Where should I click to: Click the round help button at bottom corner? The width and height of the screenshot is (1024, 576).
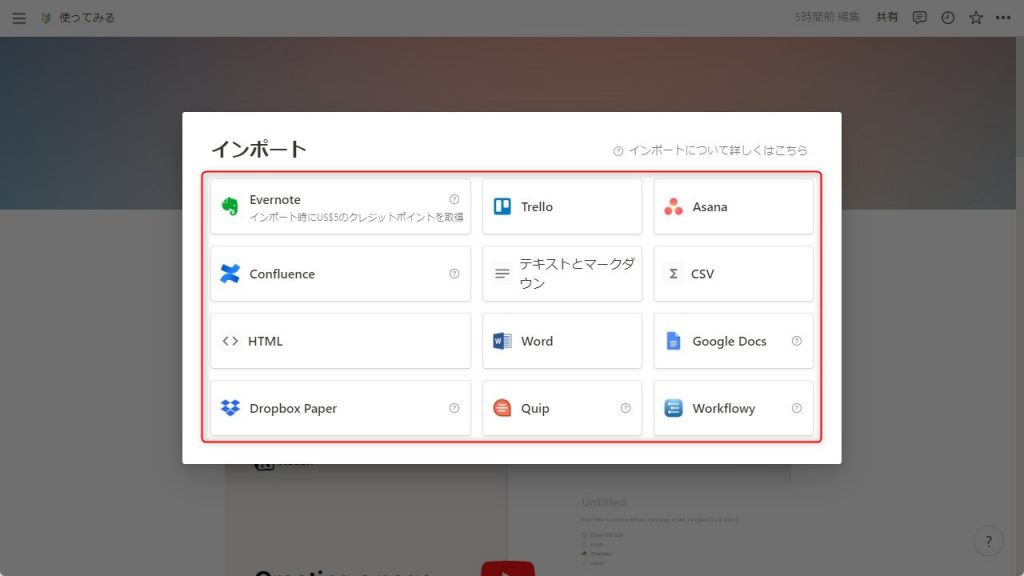tap(988, 541)
